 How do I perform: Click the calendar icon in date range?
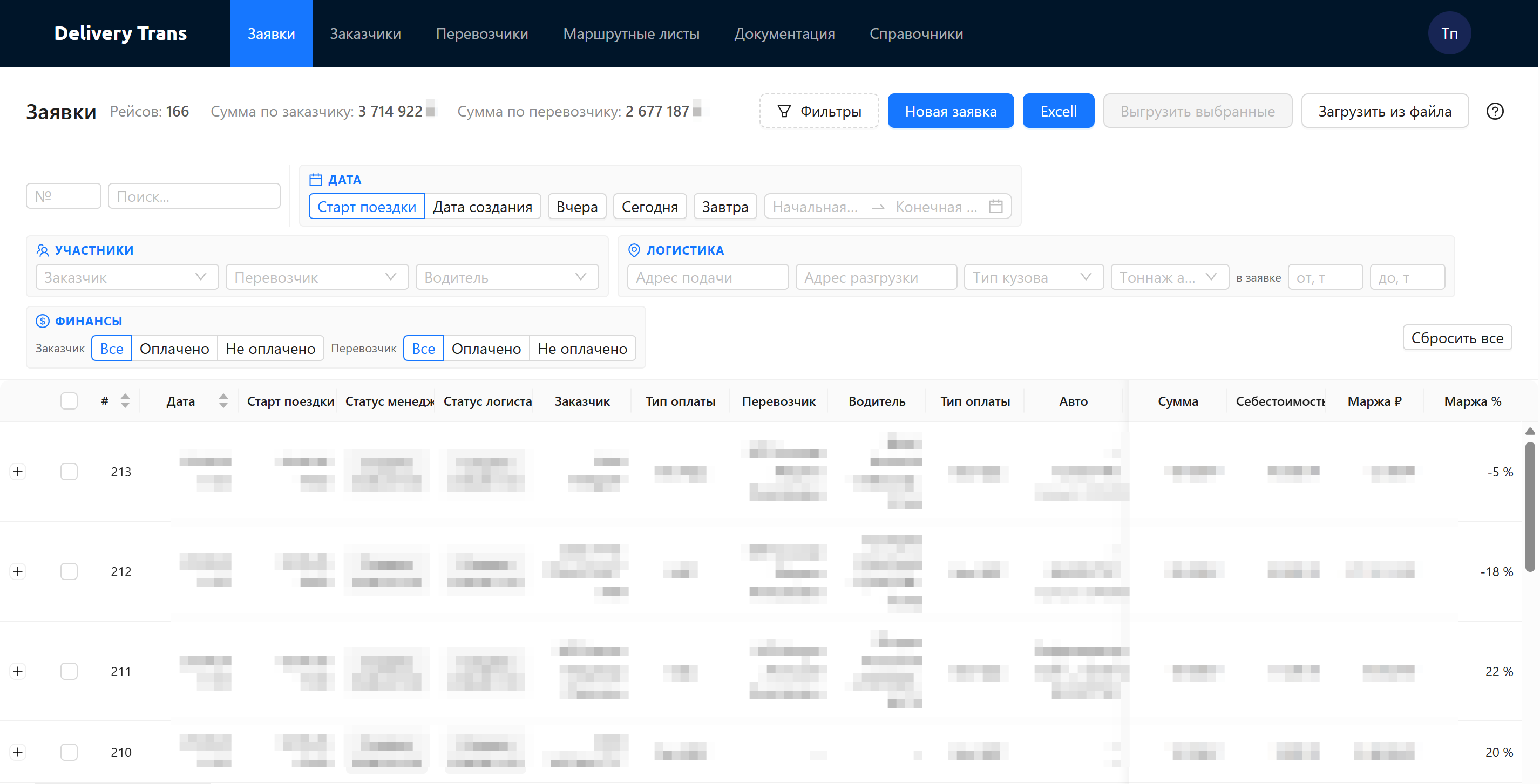[x=995, y=206]
